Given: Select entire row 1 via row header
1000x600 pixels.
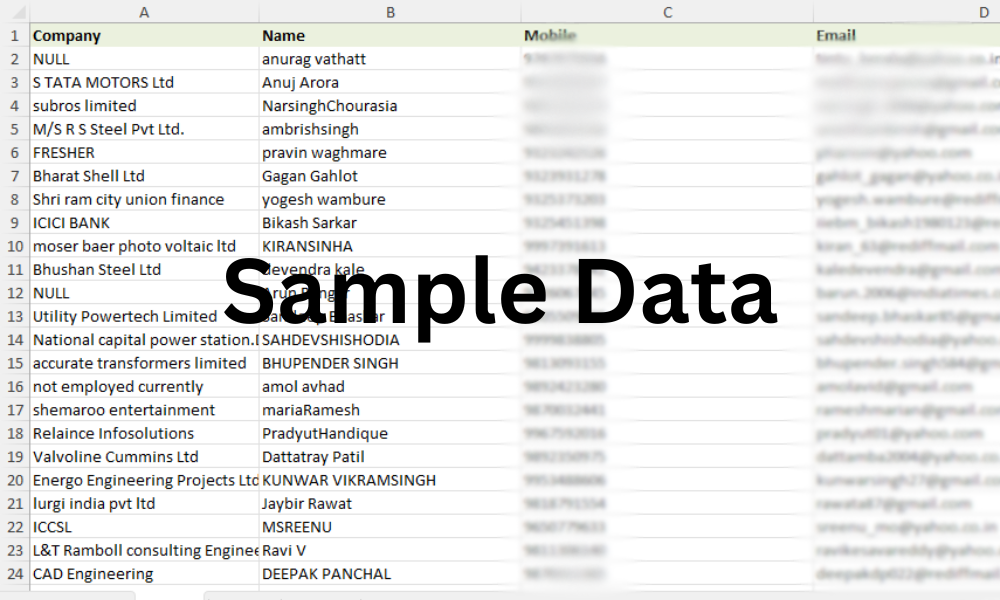Looking at the screenshot, I should (x=15, y=36).
